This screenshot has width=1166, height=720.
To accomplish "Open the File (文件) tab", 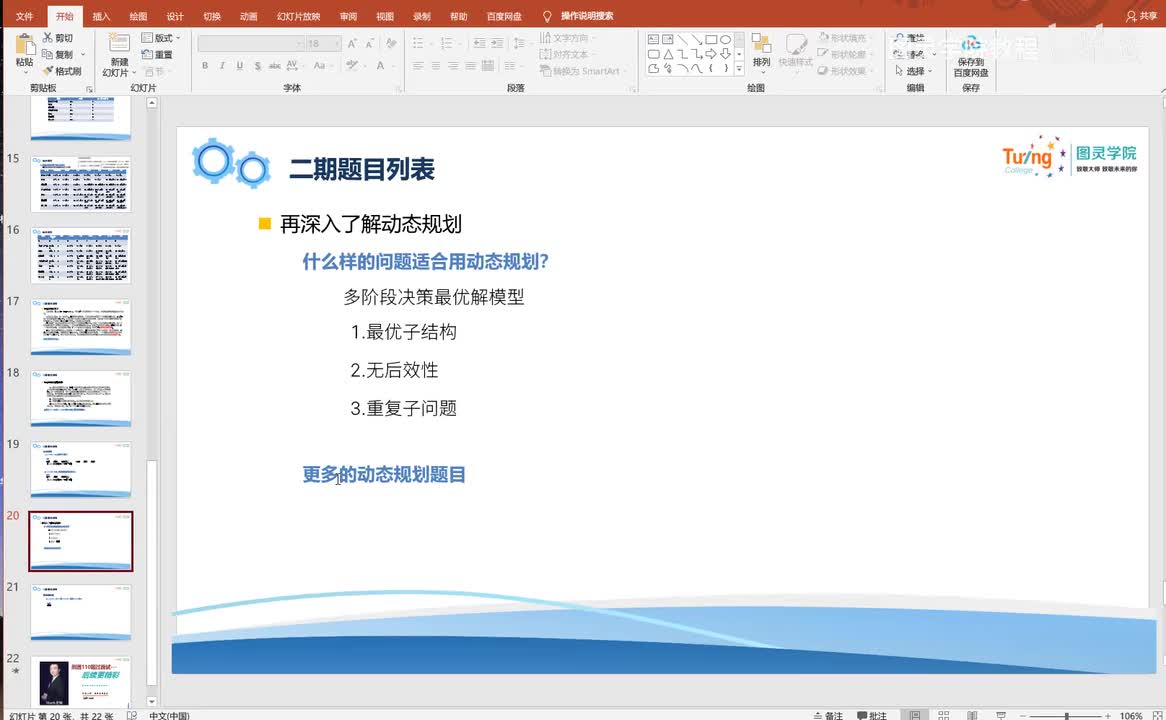I will 24,16.
